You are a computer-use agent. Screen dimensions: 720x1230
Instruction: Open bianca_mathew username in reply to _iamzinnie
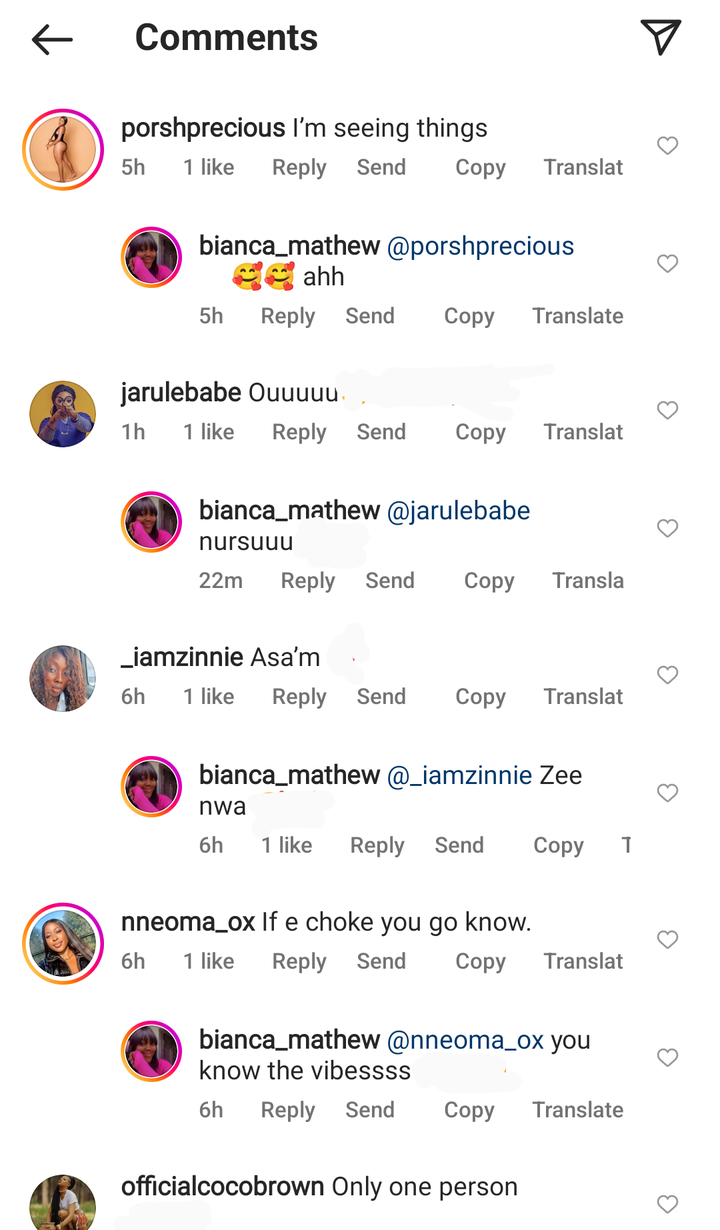coord(289,775)
